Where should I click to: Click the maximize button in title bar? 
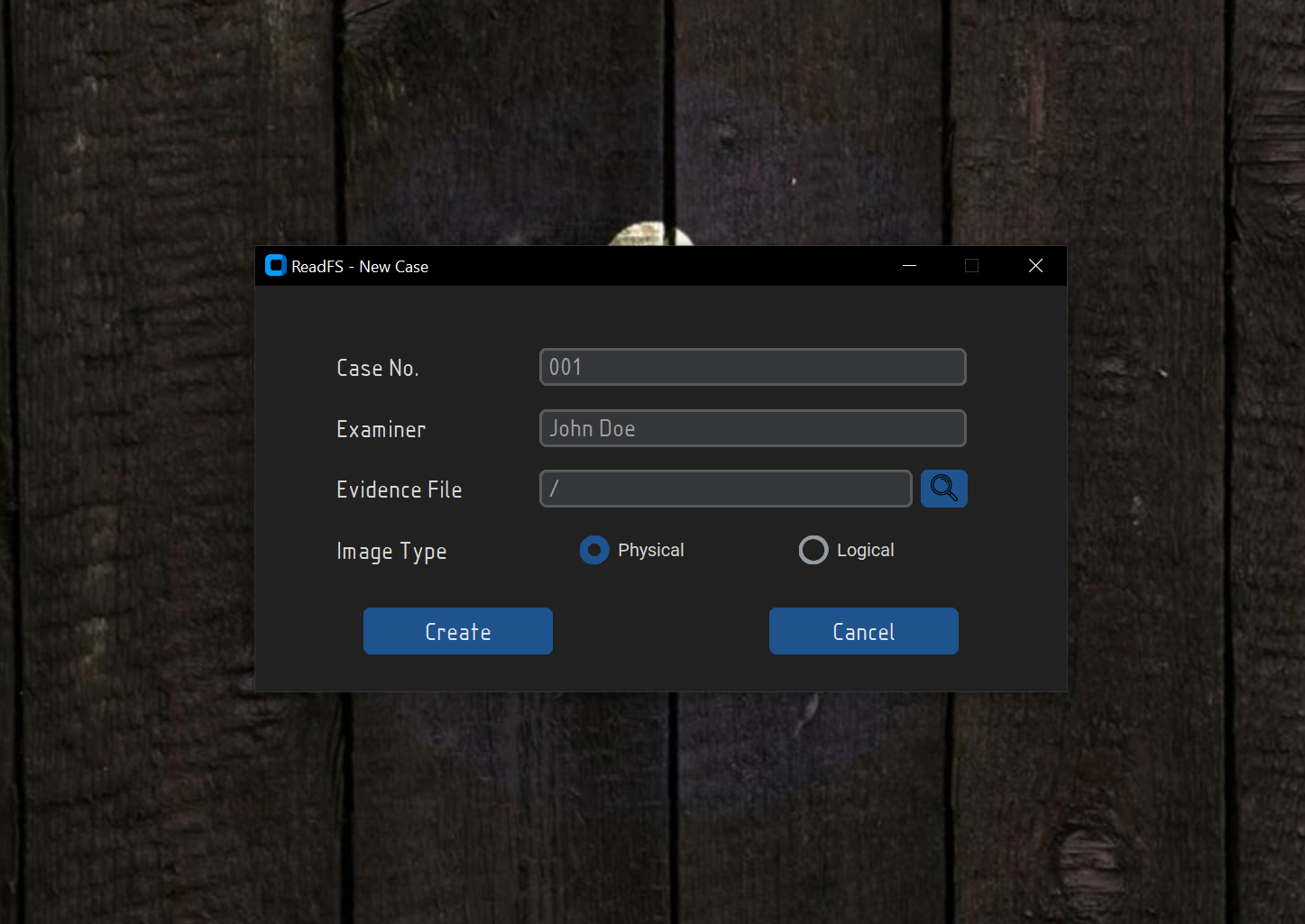971,266
